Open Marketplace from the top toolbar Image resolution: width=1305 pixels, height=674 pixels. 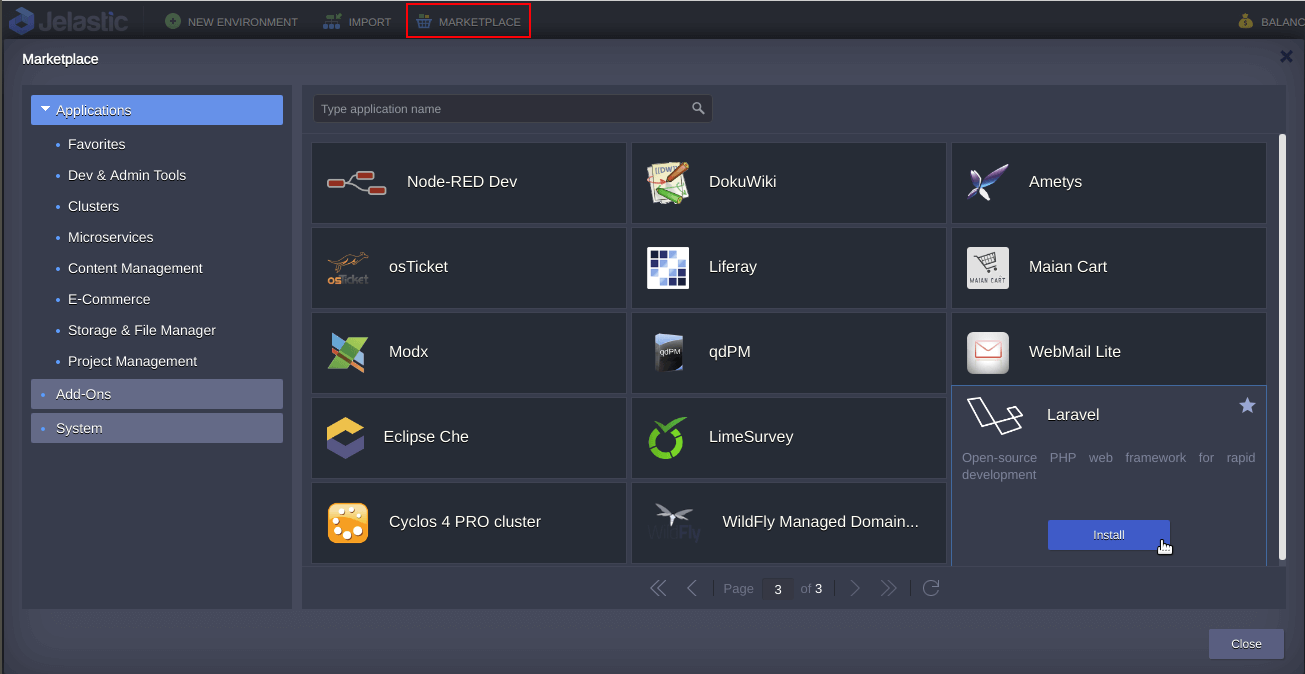[x=468, y=21]
